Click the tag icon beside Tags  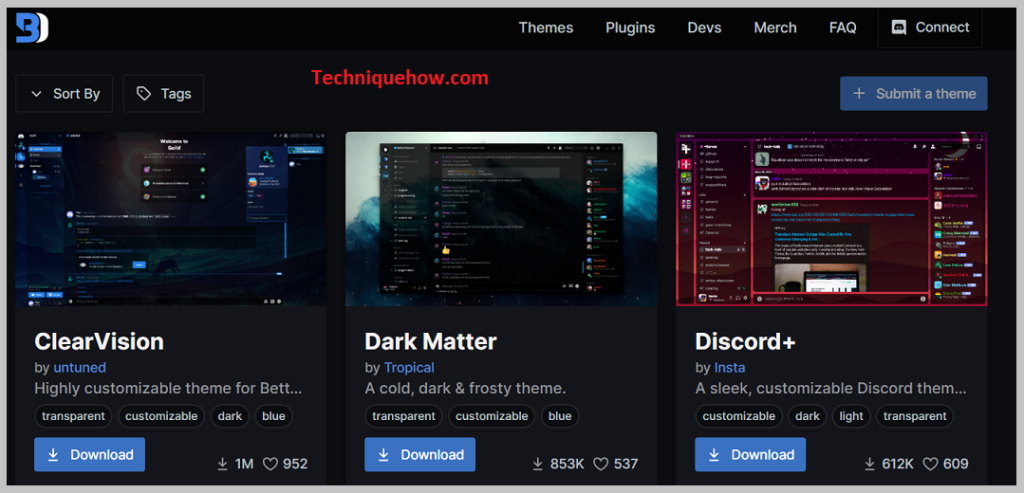[x=144, y=94]
